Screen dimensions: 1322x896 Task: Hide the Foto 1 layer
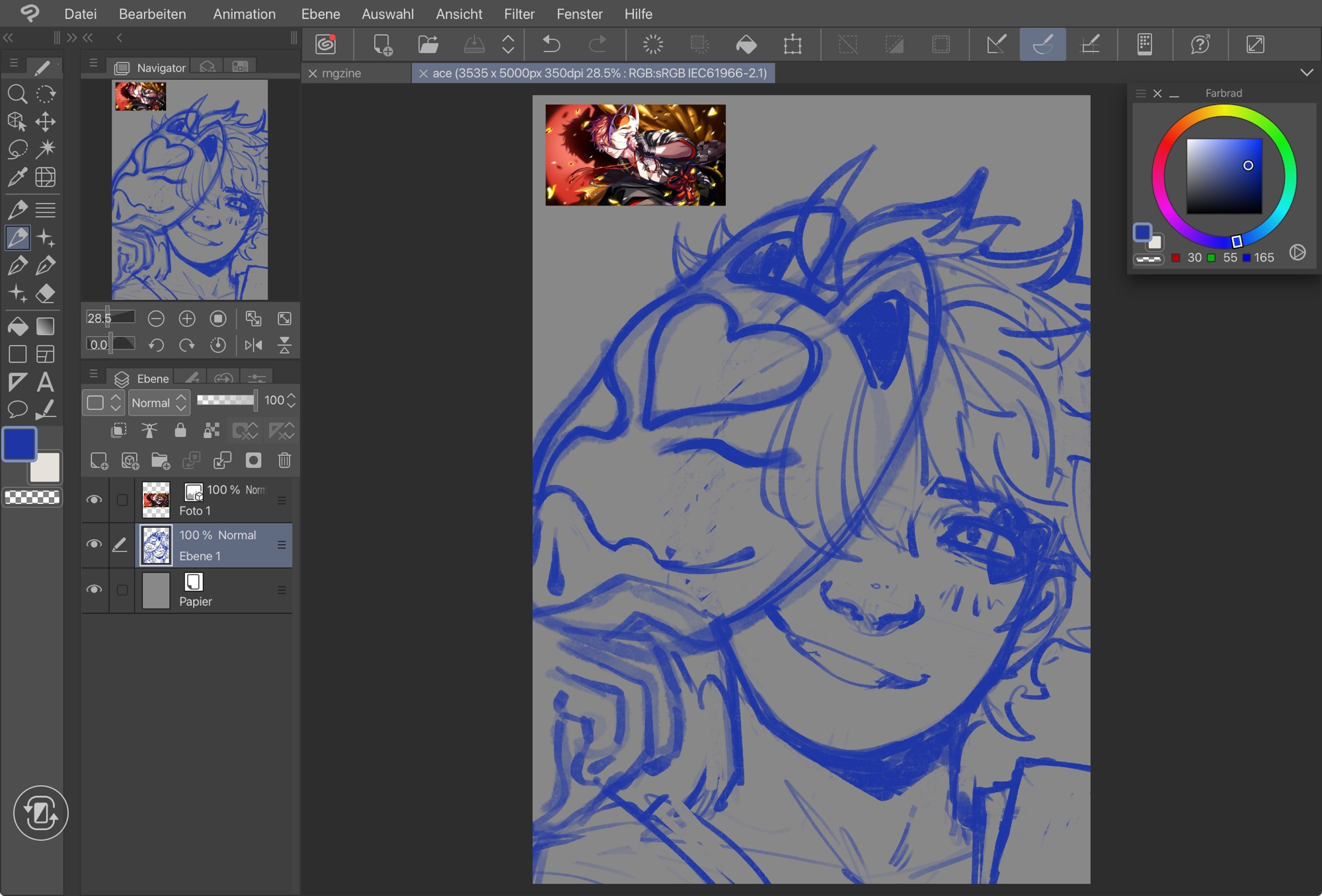point(95,500)
